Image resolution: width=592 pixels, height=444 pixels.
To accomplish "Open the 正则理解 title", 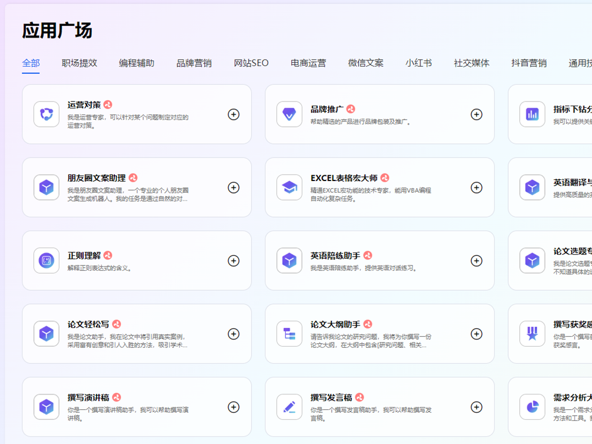I will click(x=84, y=256).
